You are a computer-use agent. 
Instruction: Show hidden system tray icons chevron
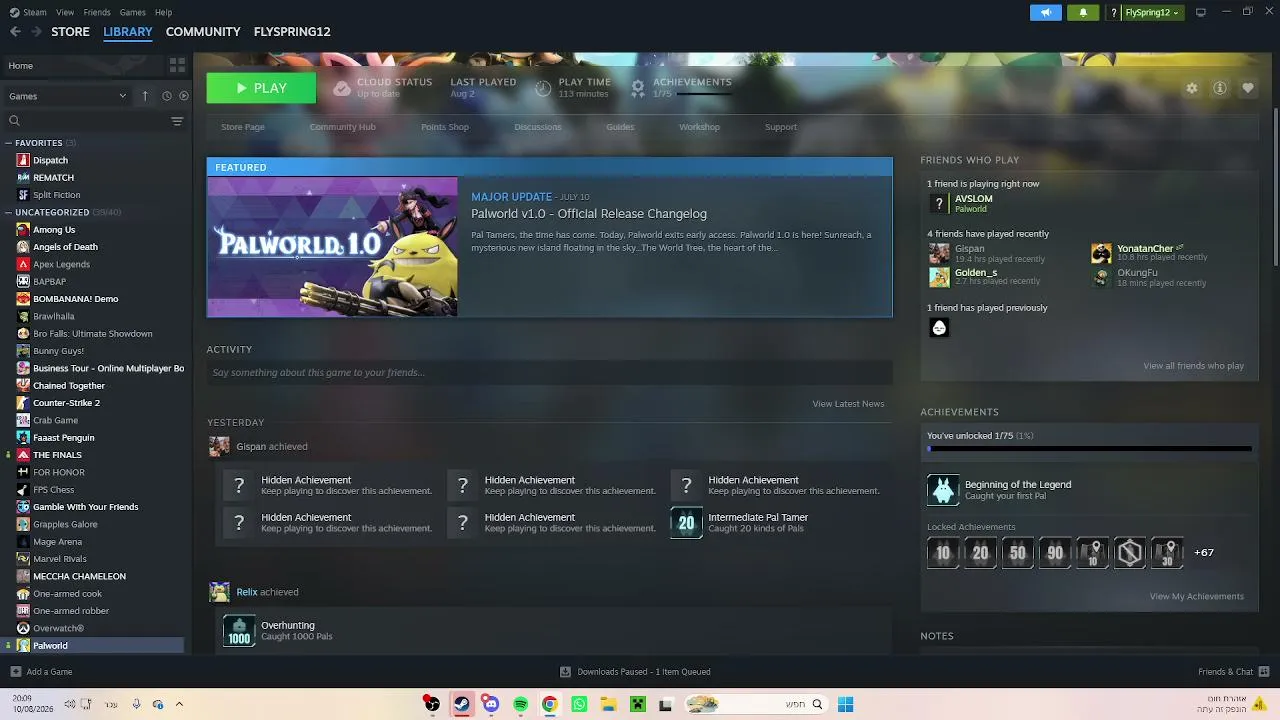point(179,704)
